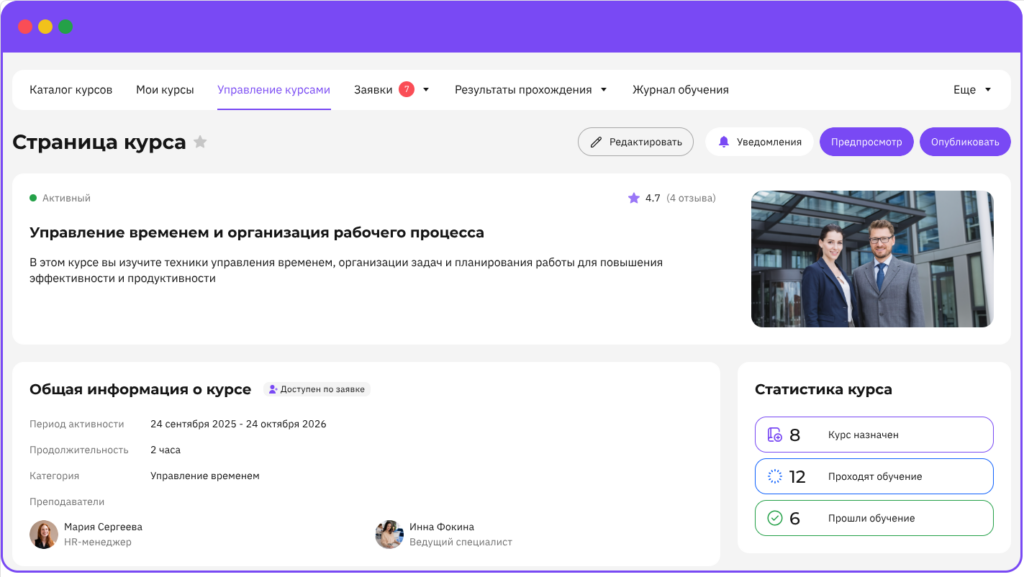This screenshot has height=577, width=1024.
Task: Click the HR-менеджер role label
Action: click(x=98, y=542)
